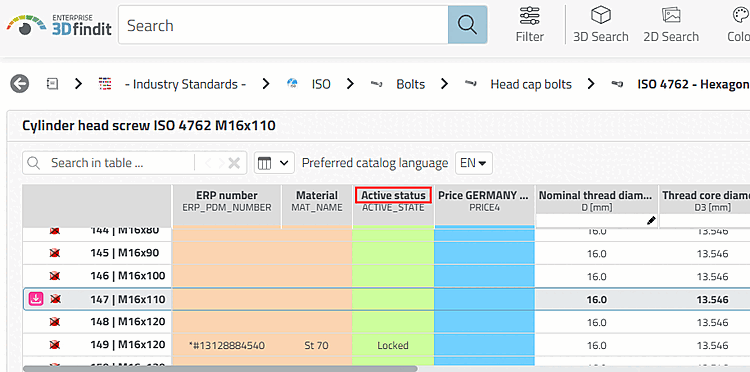Viewport: 750px width, 372px height.
Task: Click the magnifier search button
Action: tap(467, 25)
